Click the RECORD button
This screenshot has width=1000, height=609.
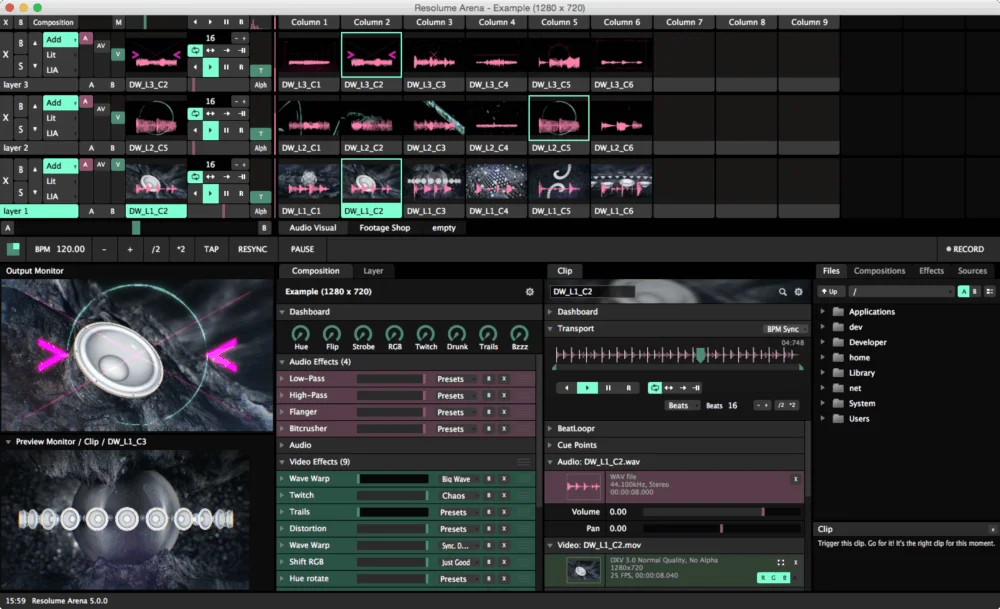[x=965, y=249]
